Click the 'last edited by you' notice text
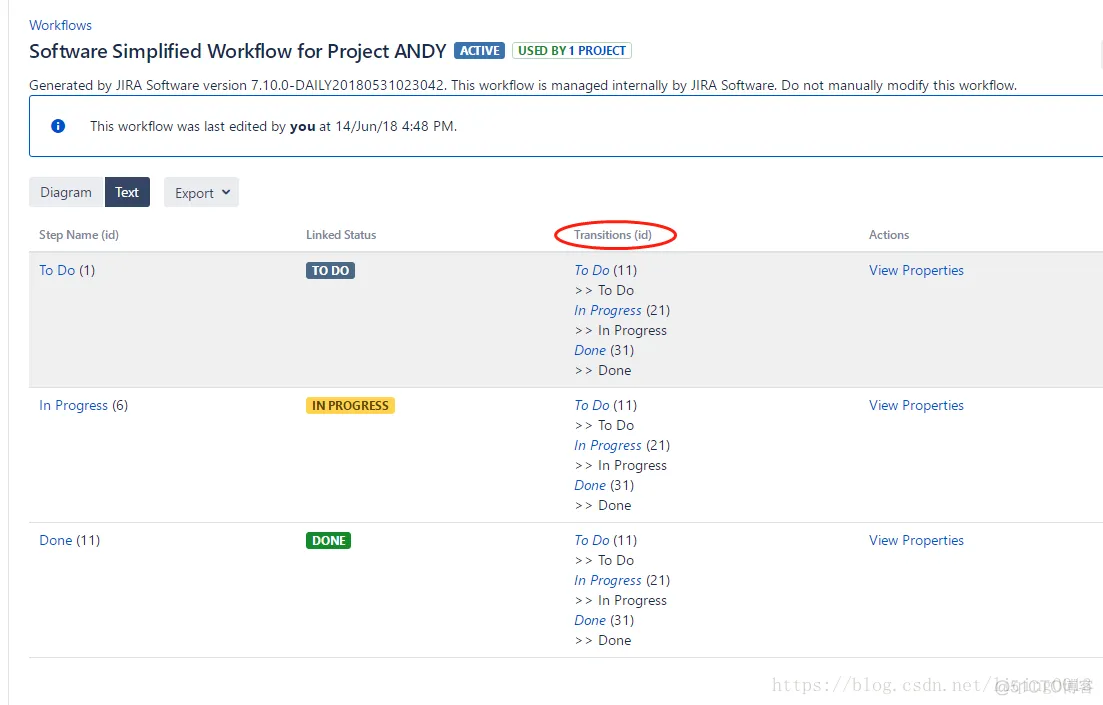 [x=274, y=127]
